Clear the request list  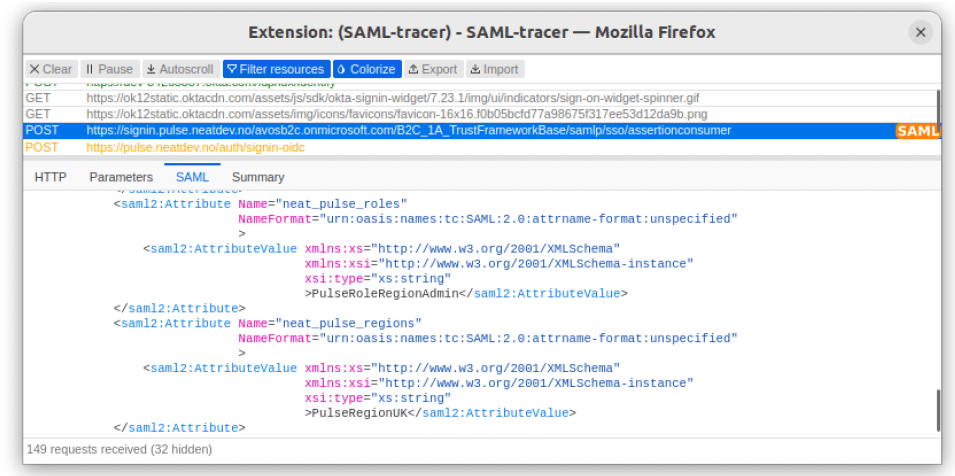51,69
